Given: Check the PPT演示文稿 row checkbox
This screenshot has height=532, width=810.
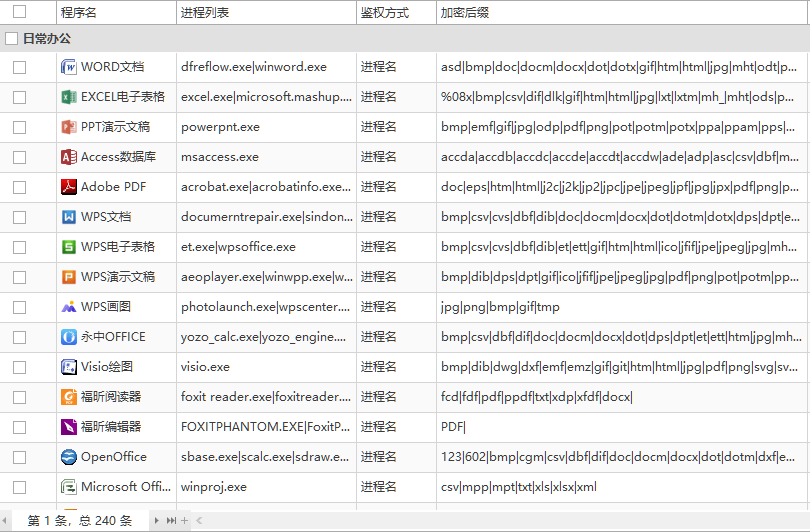Looking at the screenshot, I should click(20, 127).
